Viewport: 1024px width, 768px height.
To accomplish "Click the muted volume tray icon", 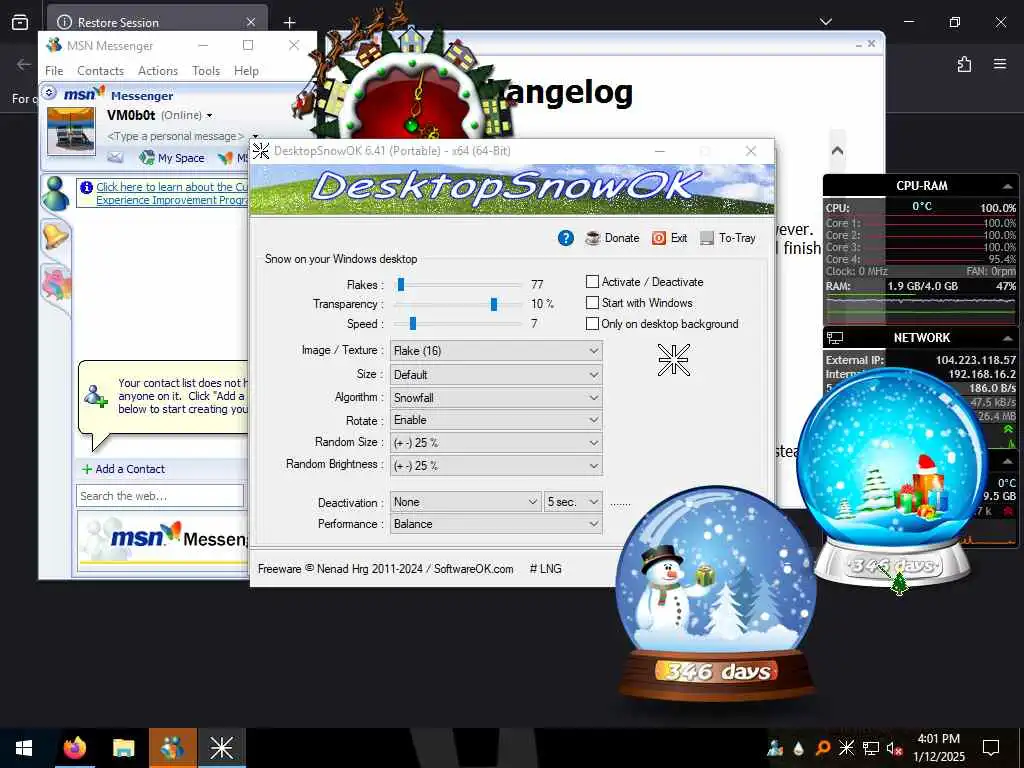I will click(x=895, y=748).
